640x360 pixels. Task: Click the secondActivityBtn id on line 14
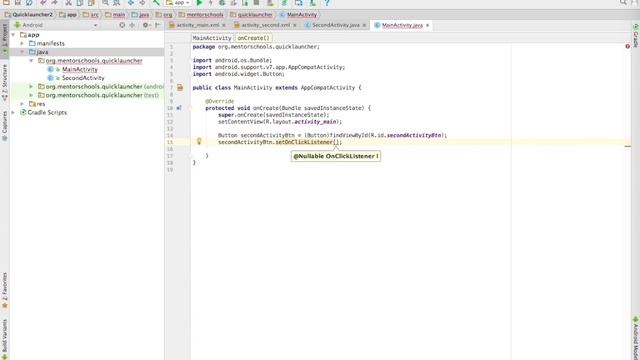pos(414,135)
